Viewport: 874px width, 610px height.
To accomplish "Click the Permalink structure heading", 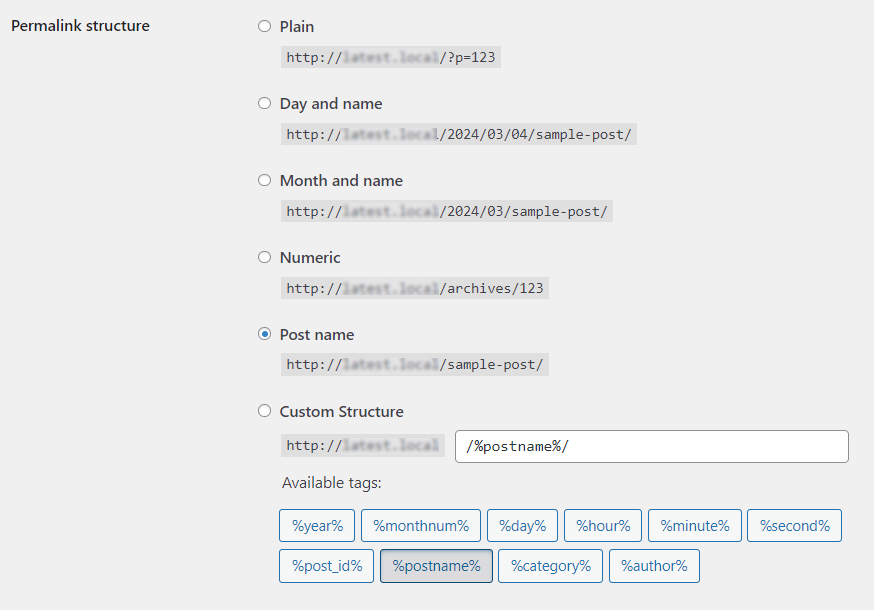I will click(x=80, y=26).
